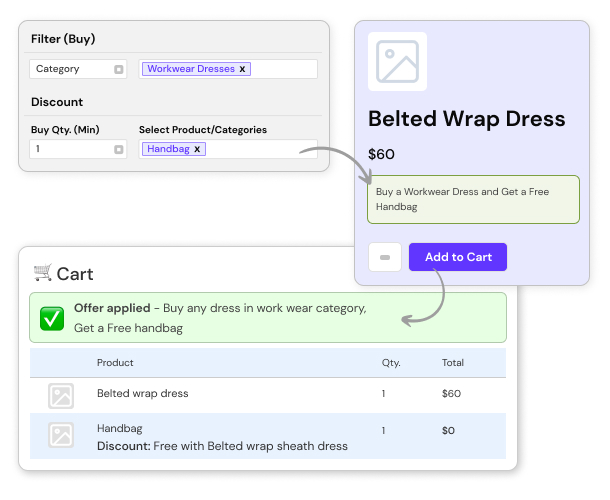
Task: Remove the Handbag discount tag
Action: 197,149
